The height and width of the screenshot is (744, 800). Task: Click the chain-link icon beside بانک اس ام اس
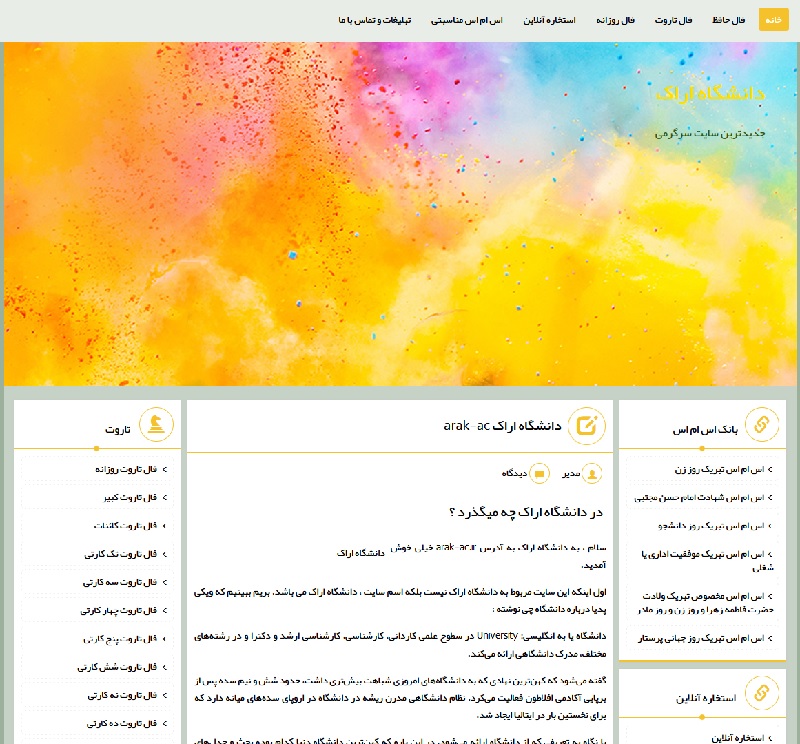762,425
